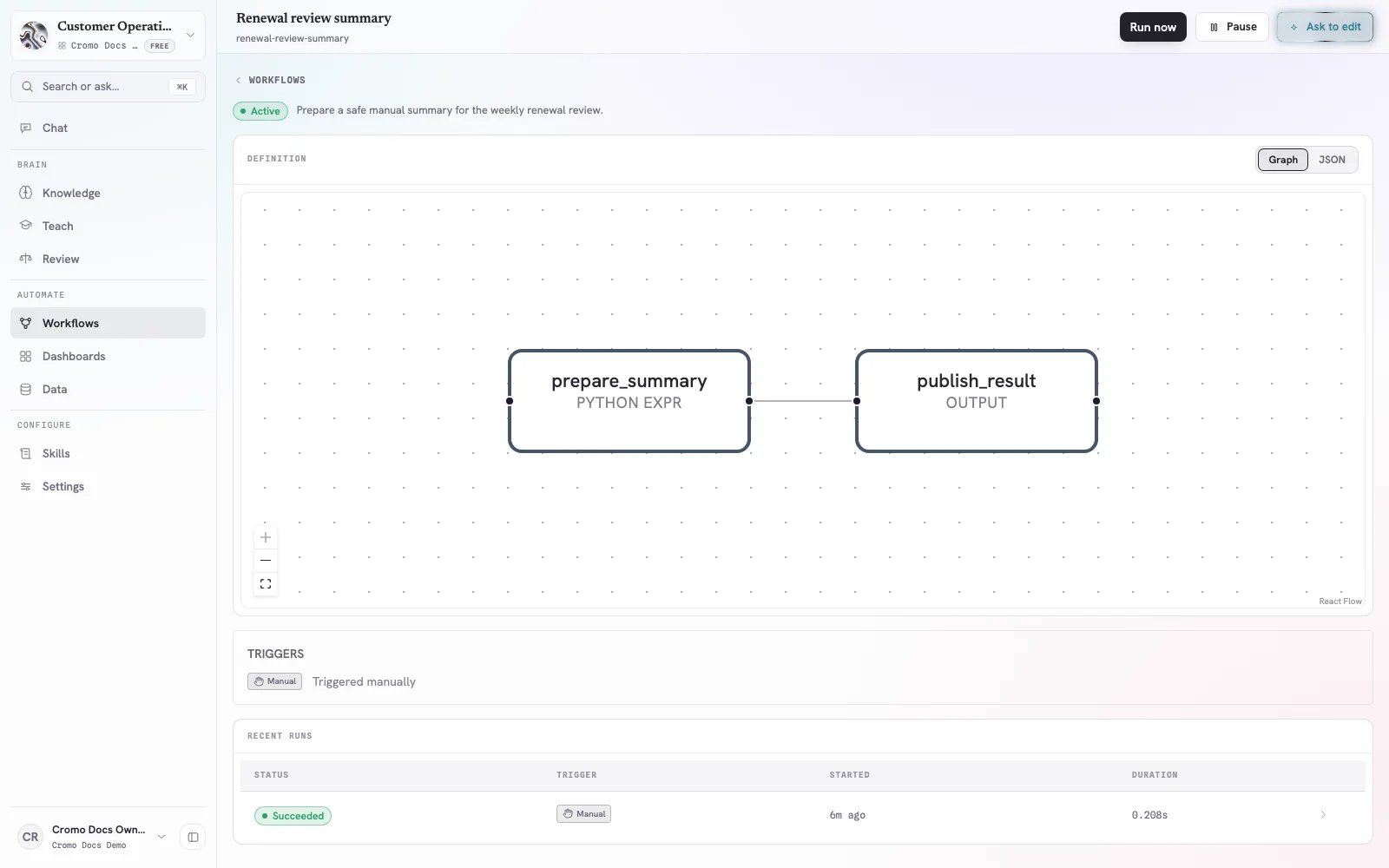Select Workflows in the sidebar
Viewport: 1389px width, 868px height.
click(108, 323)
